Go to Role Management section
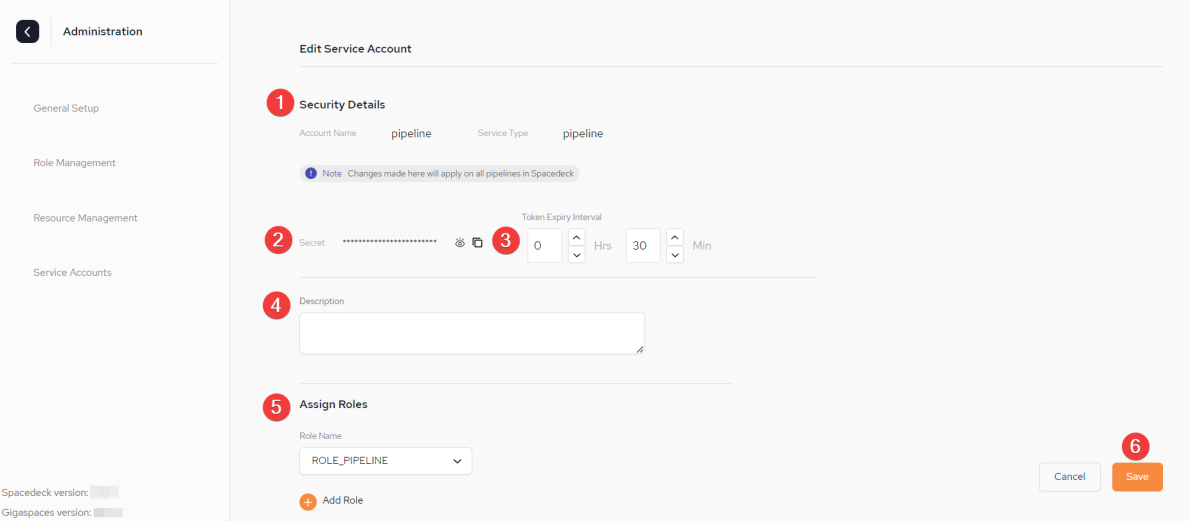Image resolution: width=1190 pixels, height=521 pixels. point(74,163)
